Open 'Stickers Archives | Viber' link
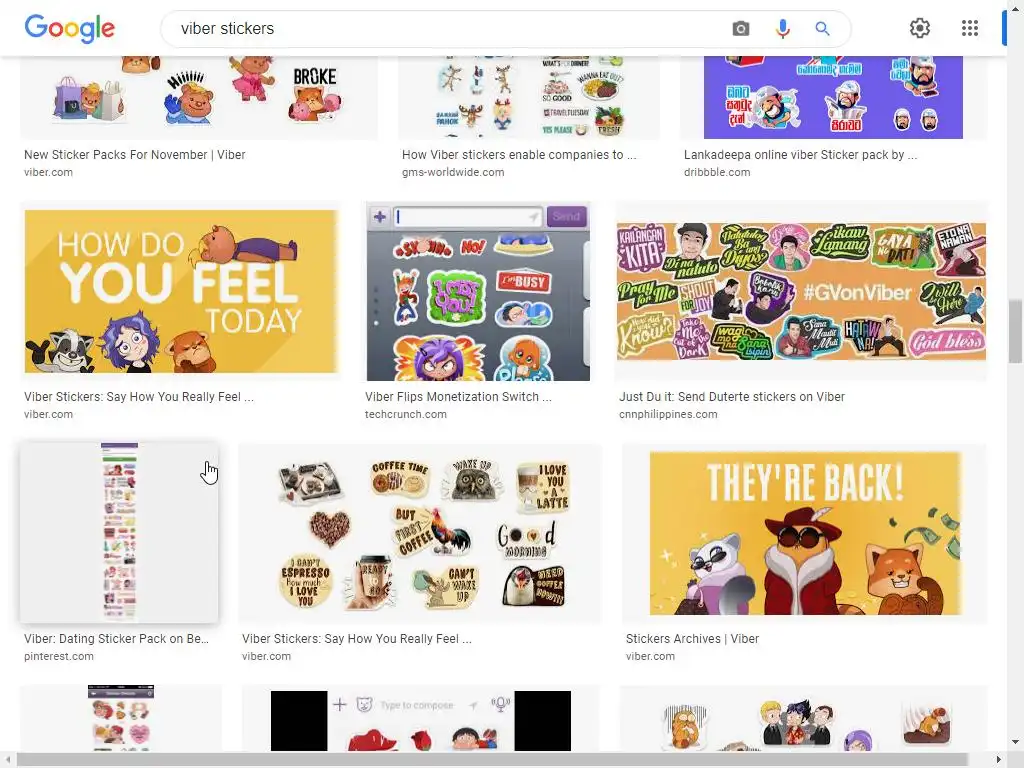 coord(692,639)
